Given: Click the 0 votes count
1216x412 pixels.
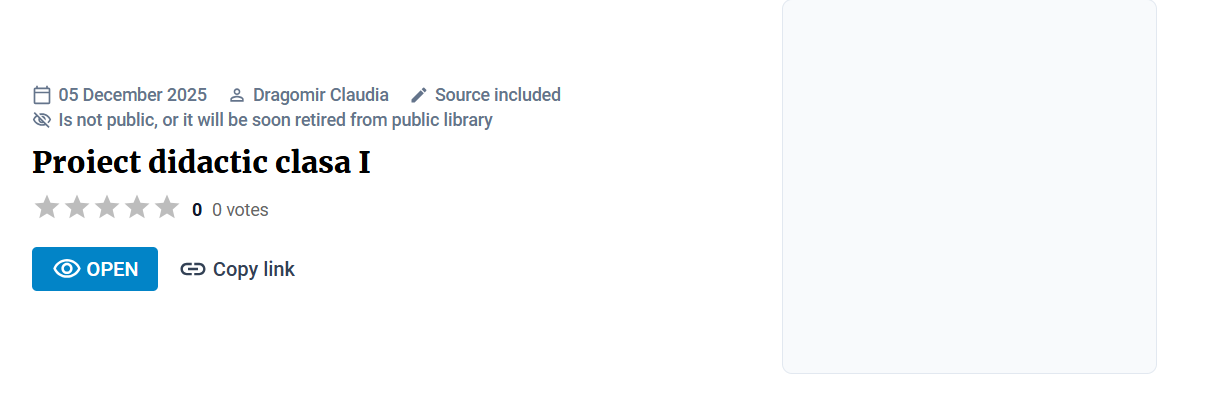Looking at the screenshot, I should pyautogui.click(x=240, y=210).
